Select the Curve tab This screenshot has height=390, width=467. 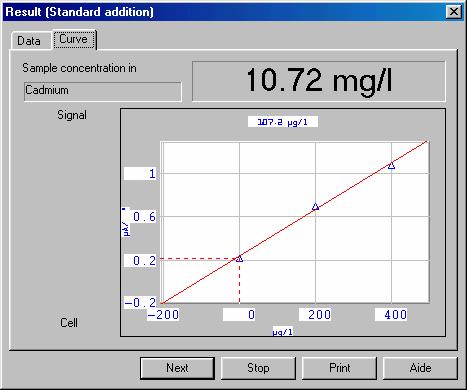tap(74, 39)
